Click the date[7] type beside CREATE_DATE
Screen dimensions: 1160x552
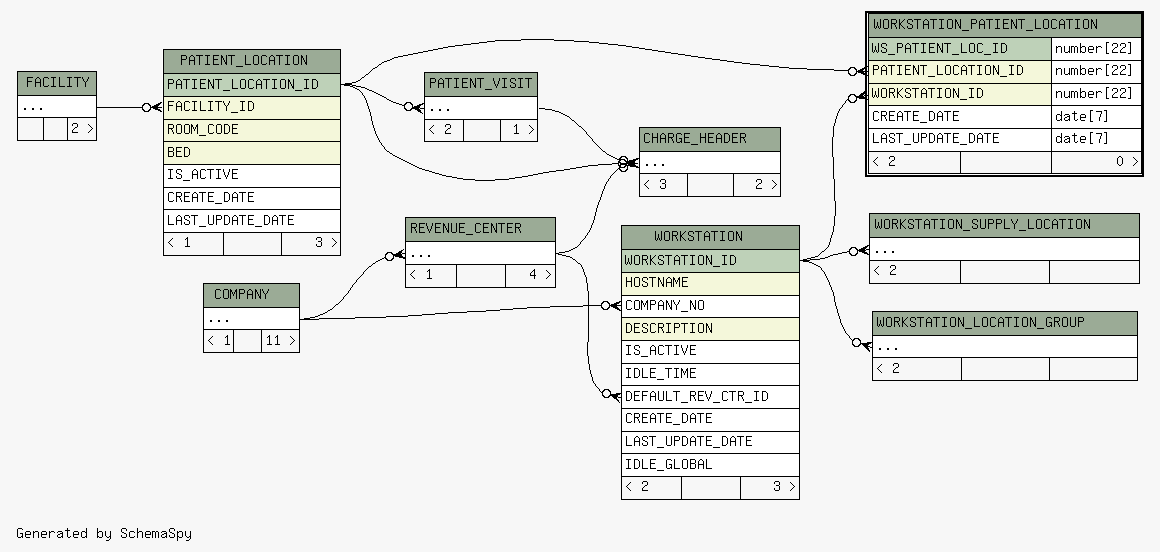point(1096,117)
